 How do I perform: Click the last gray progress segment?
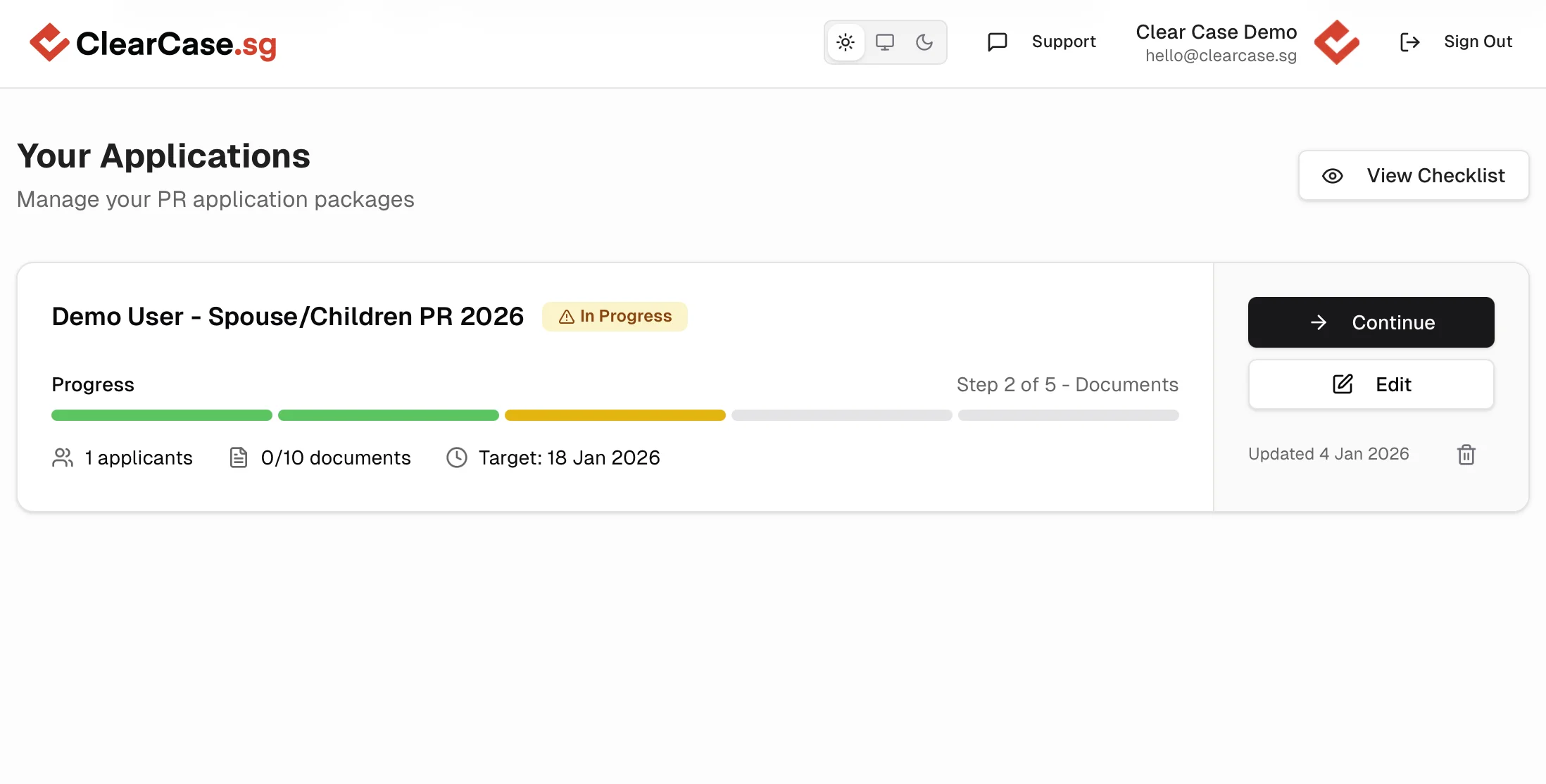coord(1068,415)
